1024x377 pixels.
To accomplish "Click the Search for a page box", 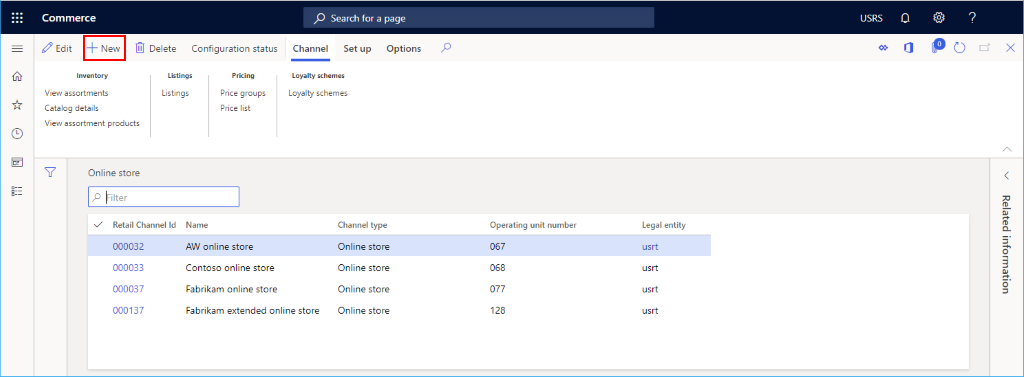I will [479, 18].
